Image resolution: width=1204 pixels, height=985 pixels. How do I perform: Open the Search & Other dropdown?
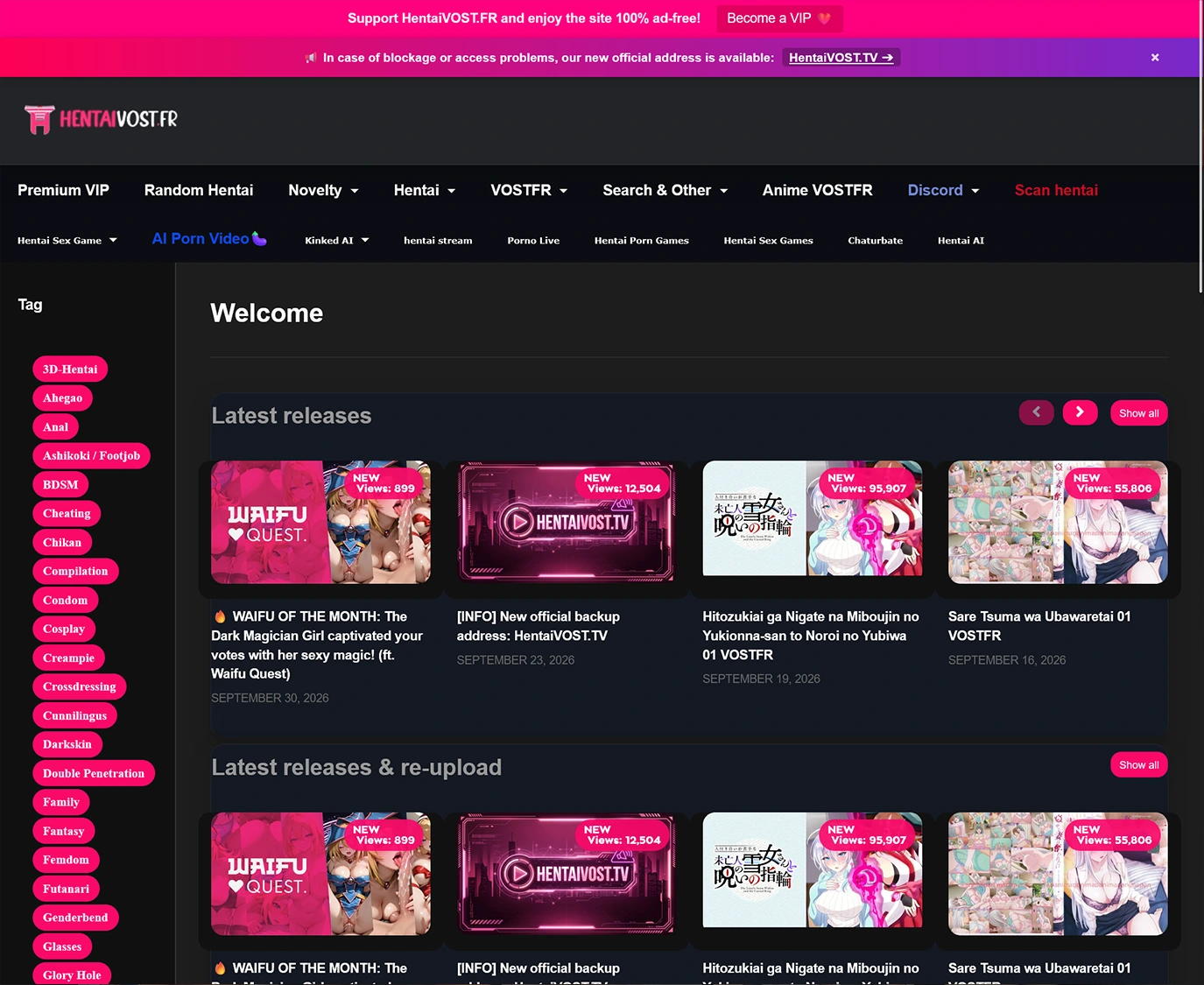click(665, 191)
